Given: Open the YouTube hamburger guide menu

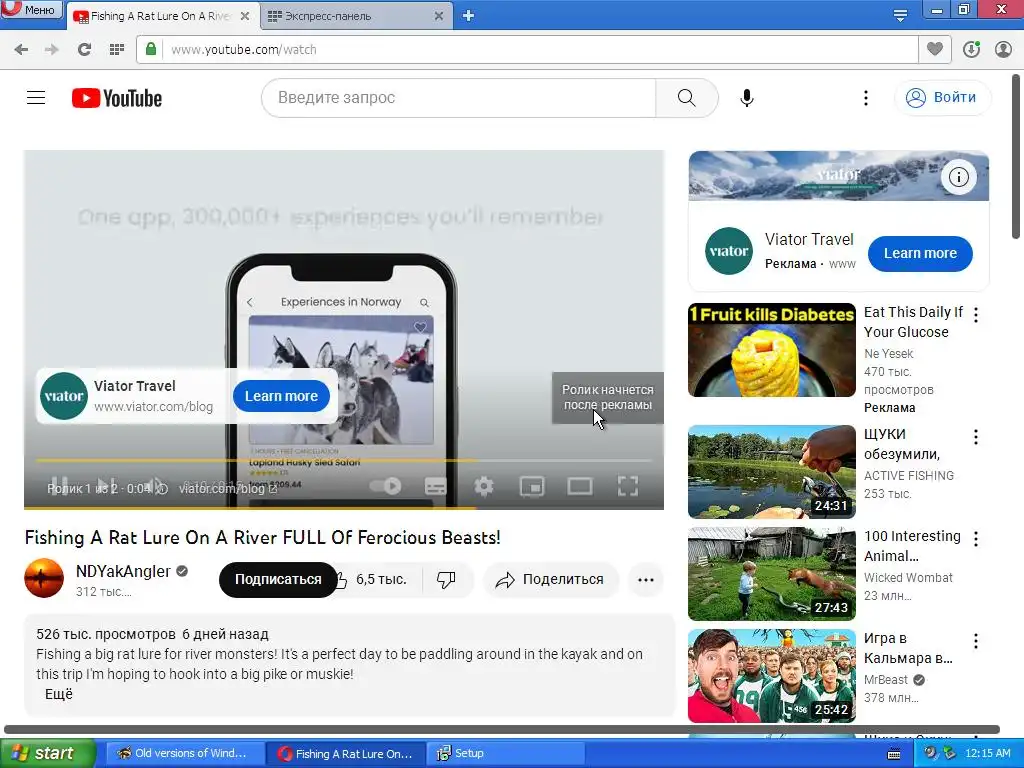Looking at the screenshot, I should coord(36,98).
